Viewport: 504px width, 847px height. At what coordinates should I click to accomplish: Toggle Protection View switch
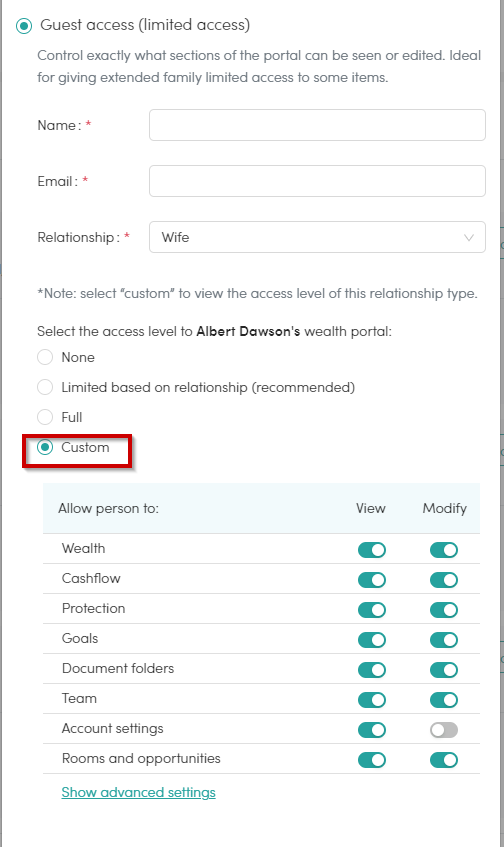click(372, 610)
